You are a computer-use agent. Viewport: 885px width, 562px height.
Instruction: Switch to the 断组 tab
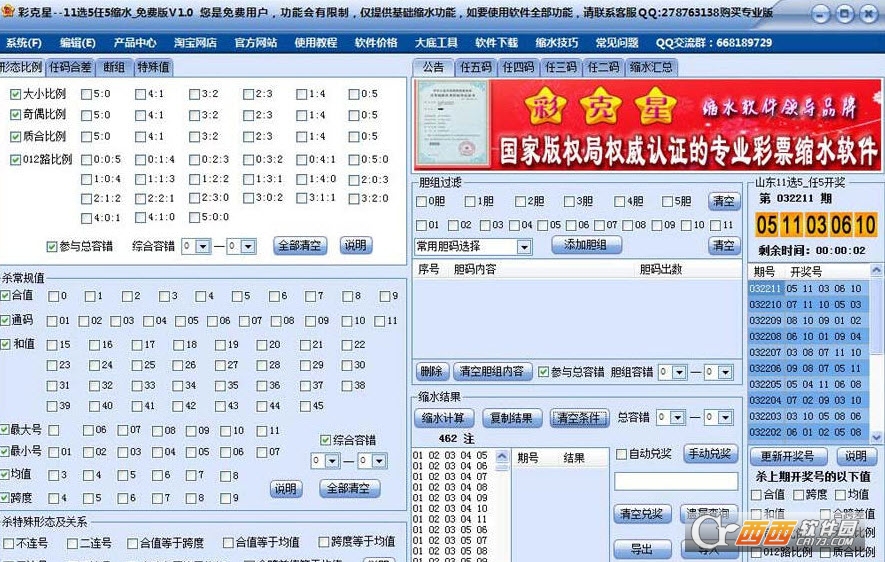click(x=114, y=67)
